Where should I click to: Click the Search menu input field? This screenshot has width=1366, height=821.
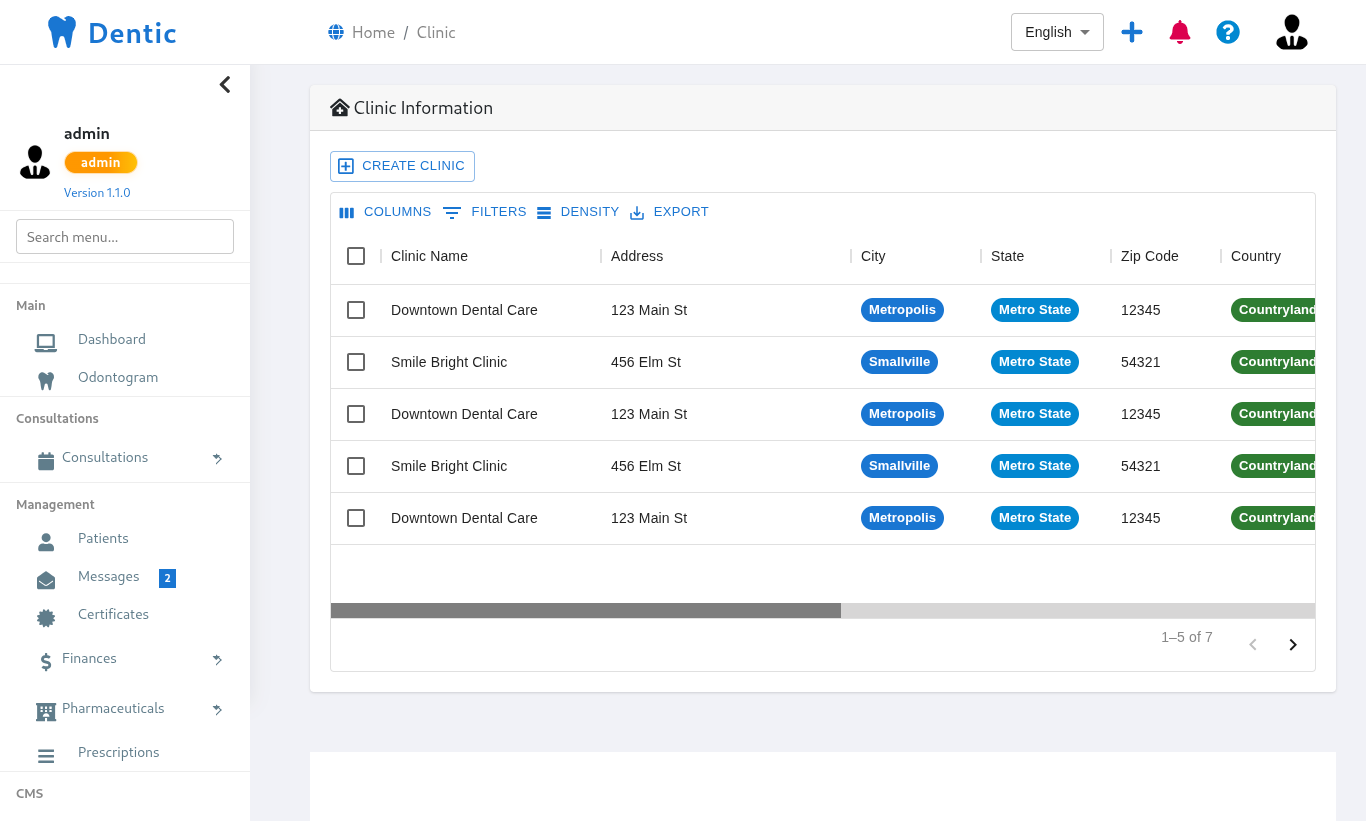pyautogui.click(x=125, y=237)
